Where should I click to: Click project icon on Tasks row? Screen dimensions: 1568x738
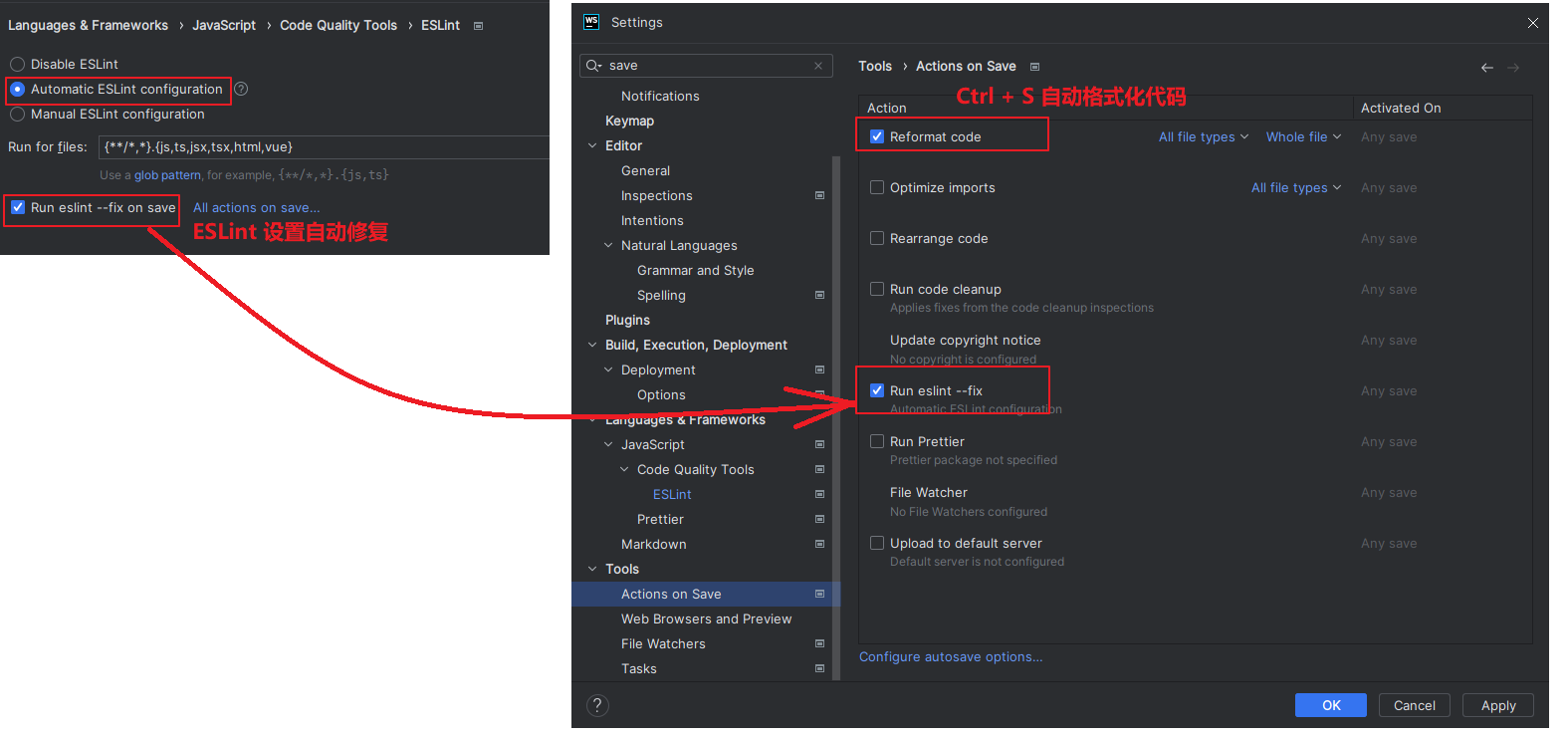pos(820,668)
